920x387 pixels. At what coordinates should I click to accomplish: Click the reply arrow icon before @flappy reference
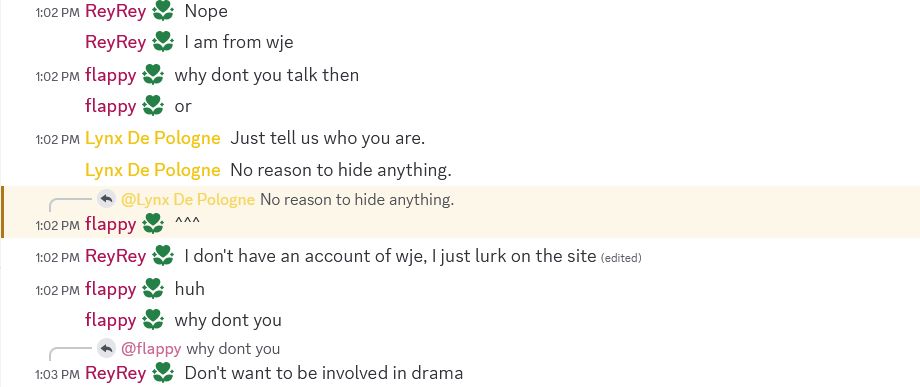pos(106,348)
